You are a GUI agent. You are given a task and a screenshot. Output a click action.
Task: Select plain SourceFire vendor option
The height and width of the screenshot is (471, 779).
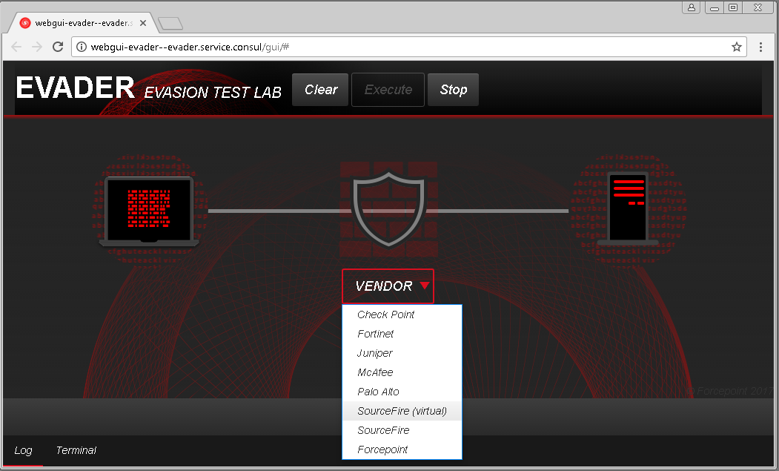click(402, 430)
